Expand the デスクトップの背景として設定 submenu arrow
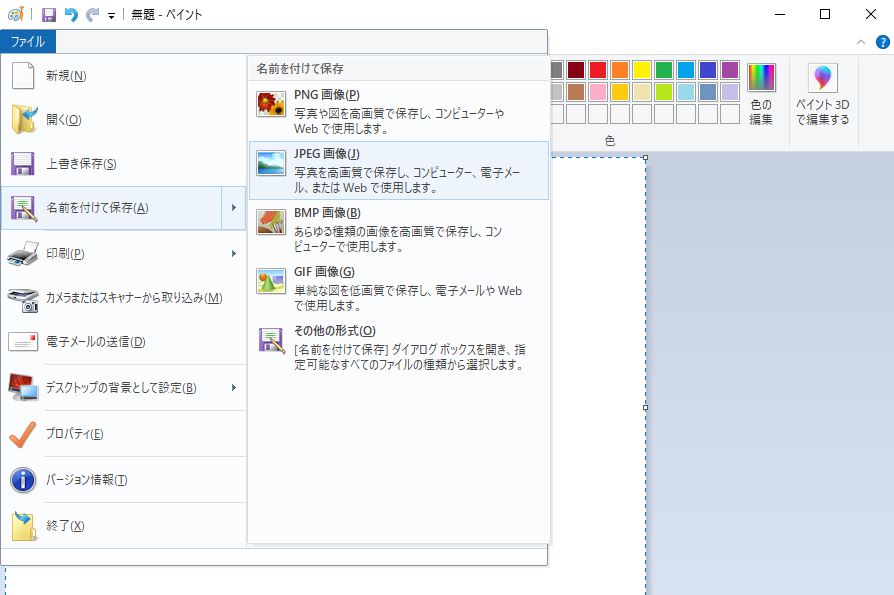 pos(234,388)
